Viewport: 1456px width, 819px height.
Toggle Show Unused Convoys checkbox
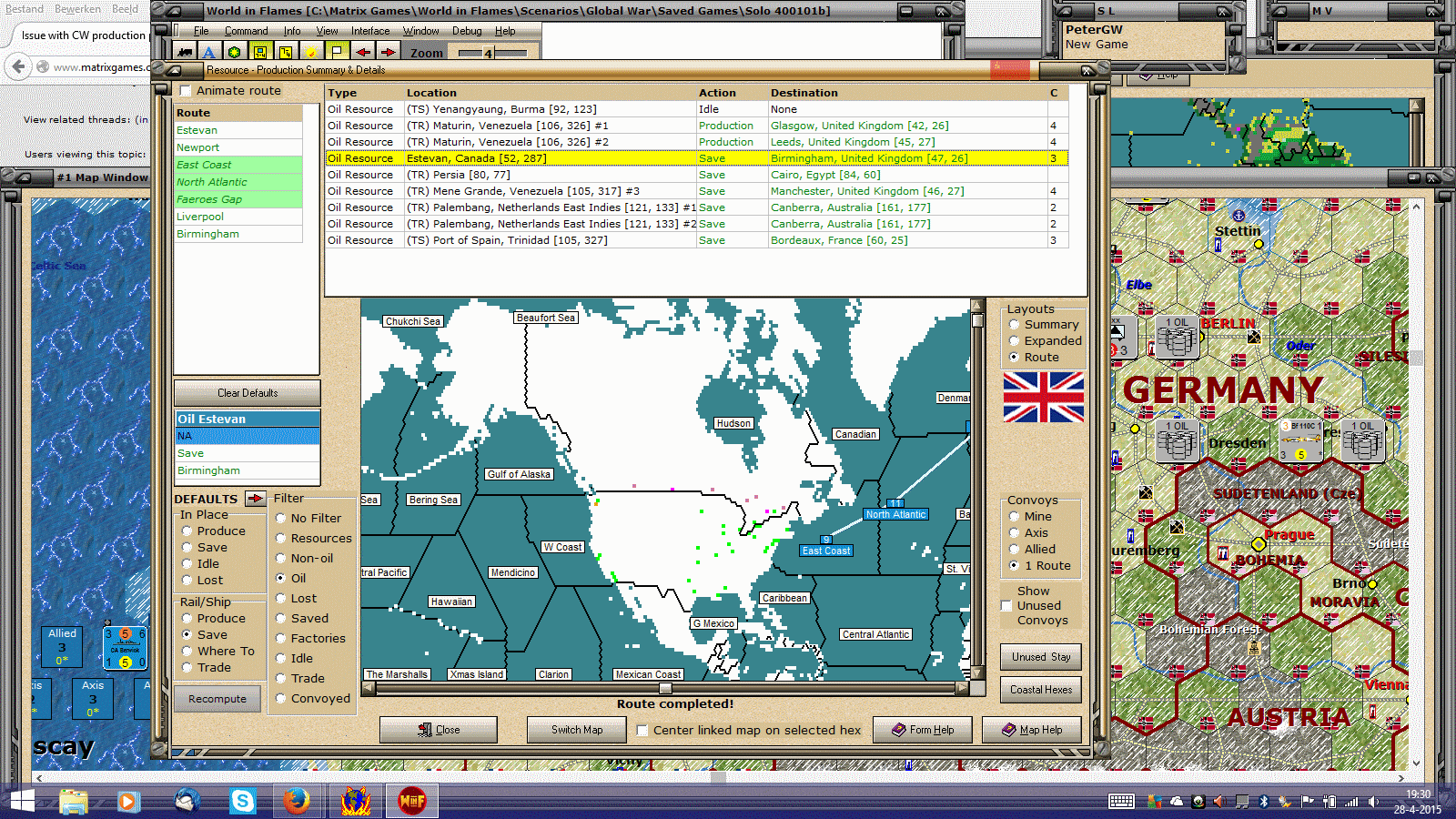[1006, 606]
